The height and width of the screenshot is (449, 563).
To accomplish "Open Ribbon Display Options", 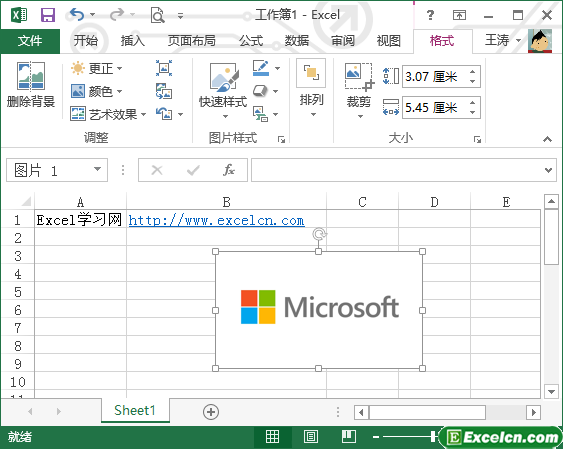I will [459, 15].
